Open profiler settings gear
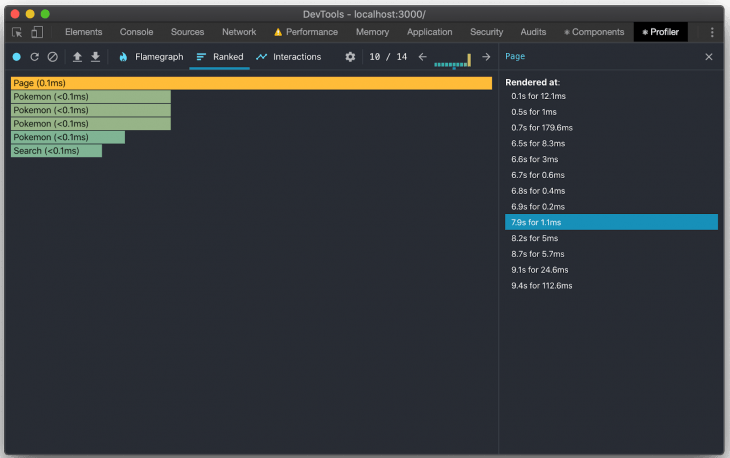The width and height of the screenshot is (730, 458). pyautogui.click(x=350, y=57)
